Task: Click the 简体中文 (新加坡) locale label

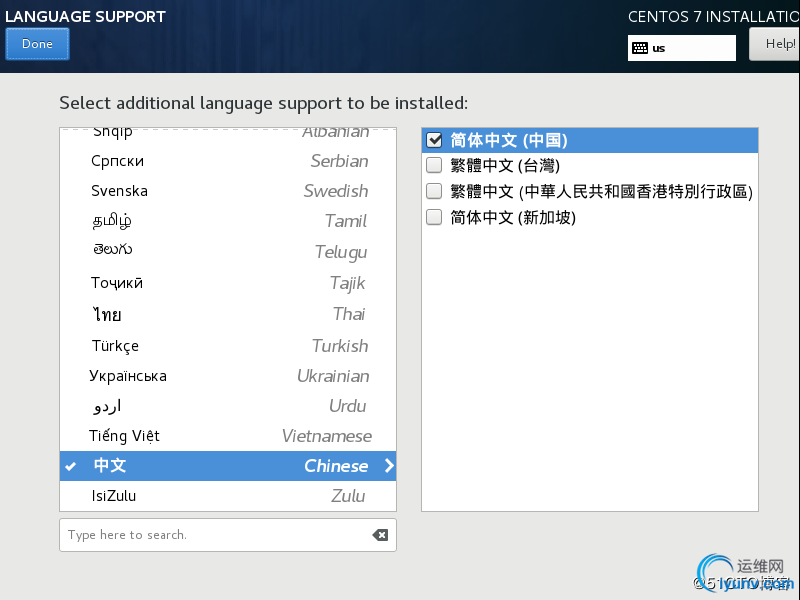Action: pos(513,217)
